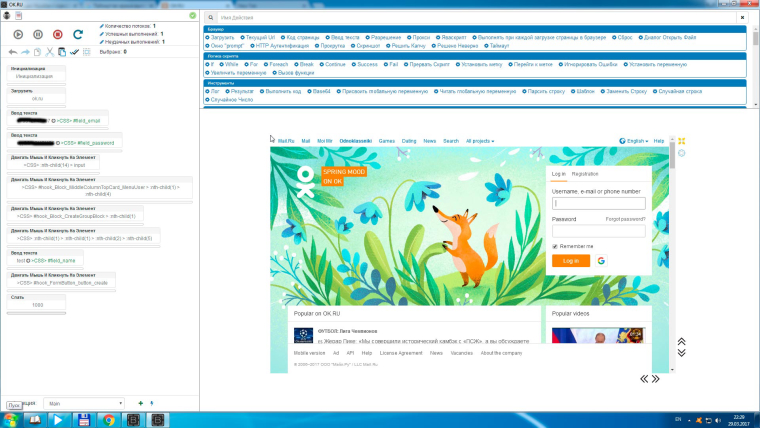Open Chrome from the Windows taskbar
Image resolution: width=760 pixels, height=428 pixels.
pyautogui.click(x=109, y=419)
